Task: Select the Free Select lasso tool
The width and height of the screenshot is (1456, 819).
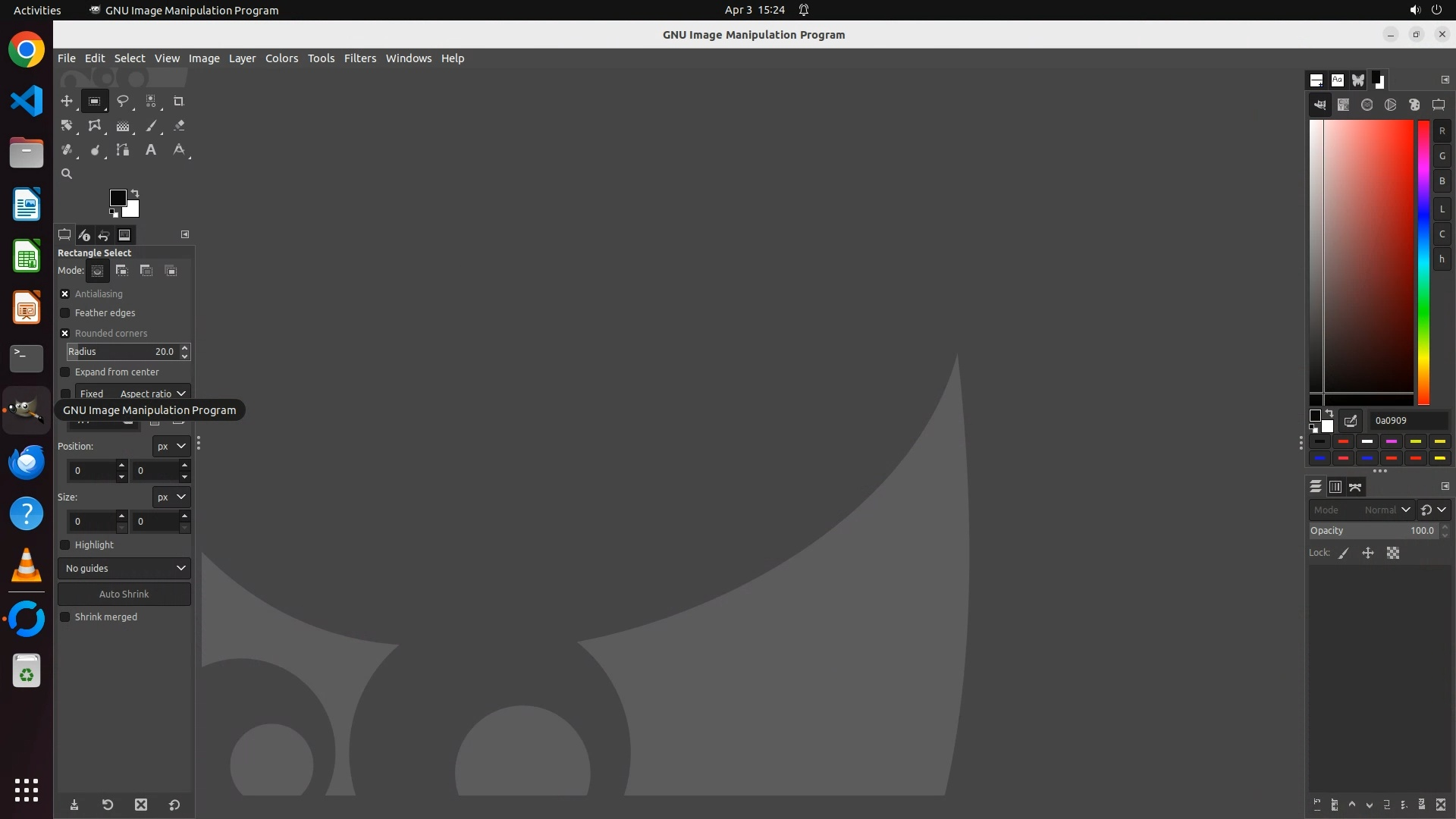Action: click(122, 101)
